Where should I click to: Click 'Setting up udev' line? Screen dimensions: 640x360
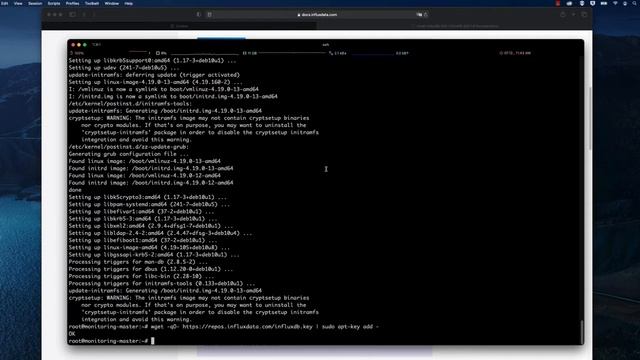point(124,68)
